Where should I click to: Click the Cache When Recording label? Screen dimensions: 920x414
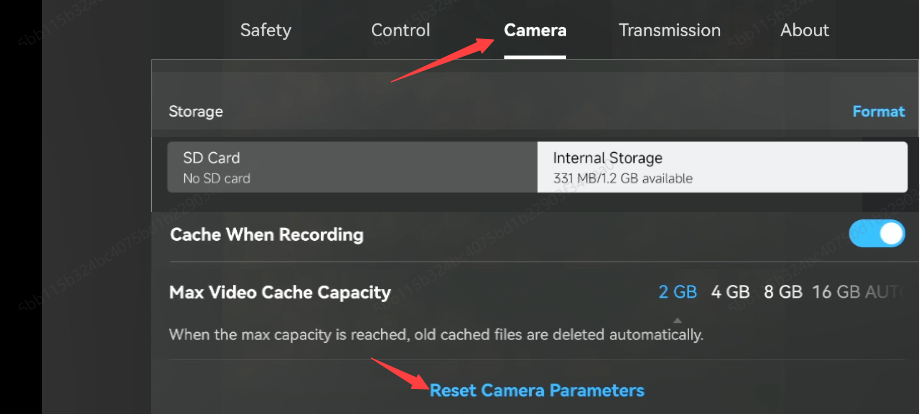coord(266,235)
